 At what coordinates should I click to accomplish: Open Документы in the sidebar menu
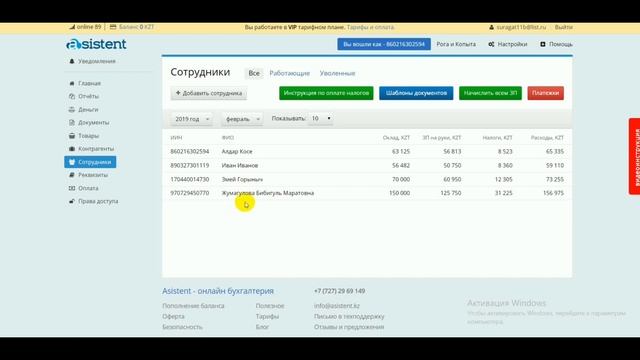[x=93, y=122]
